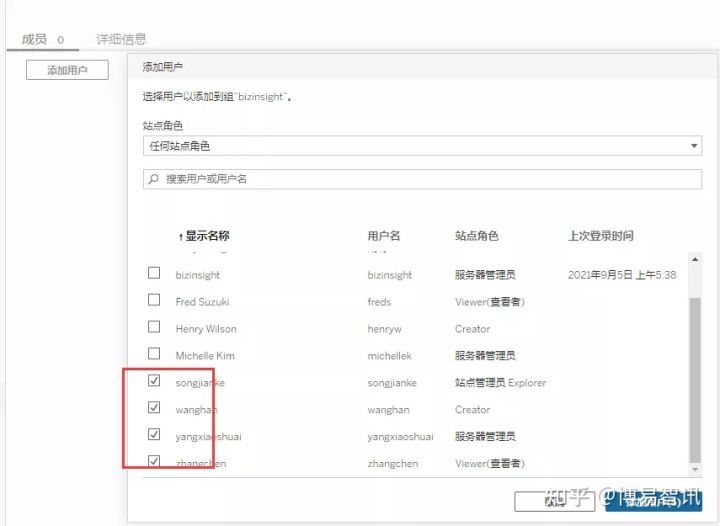Sort by 上次登录时间 column header

(x=601, y=236)
